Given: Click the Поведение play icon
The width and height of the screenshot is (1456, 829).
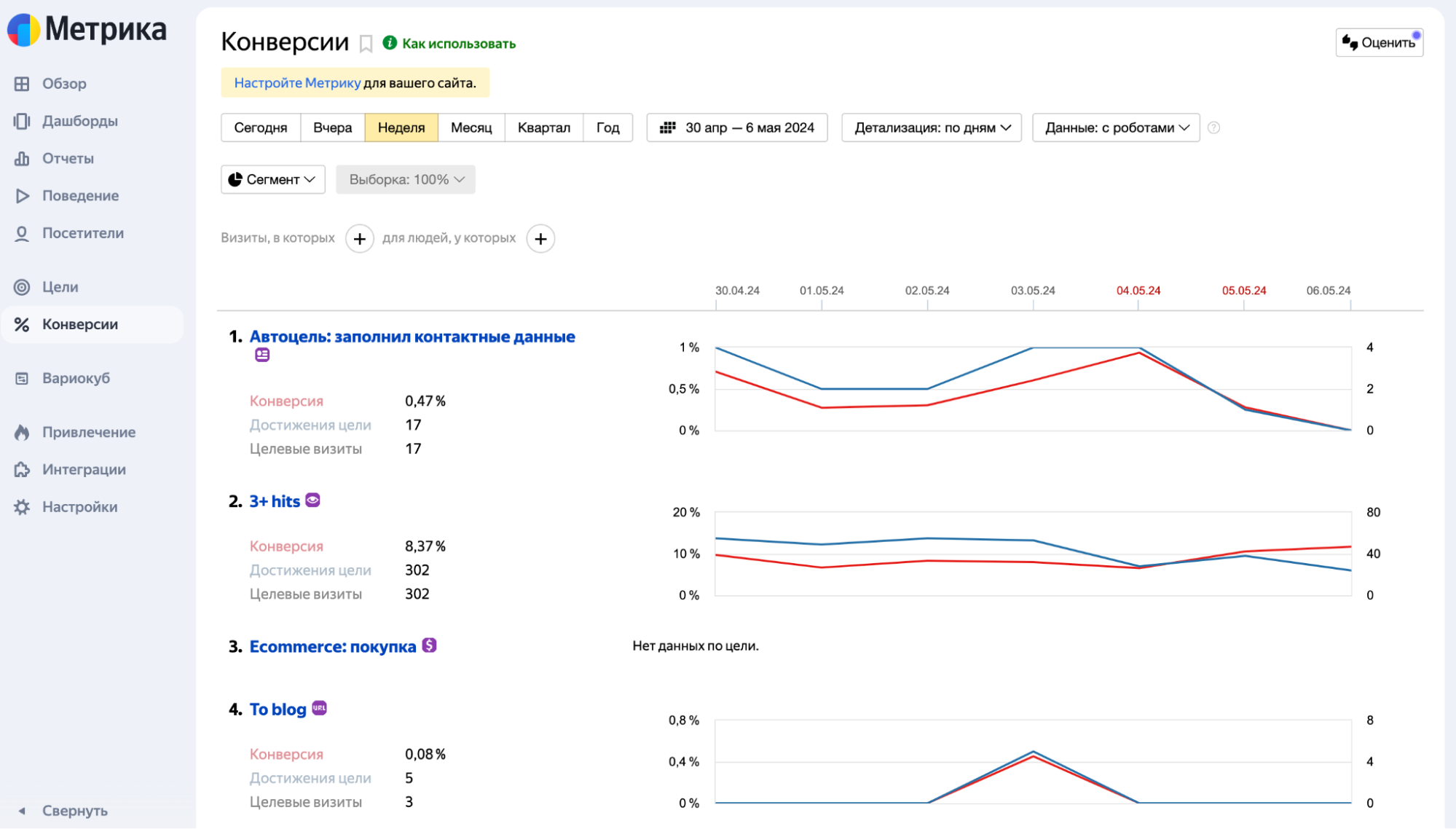Looking at the screenshot, I should click(22, 196).
